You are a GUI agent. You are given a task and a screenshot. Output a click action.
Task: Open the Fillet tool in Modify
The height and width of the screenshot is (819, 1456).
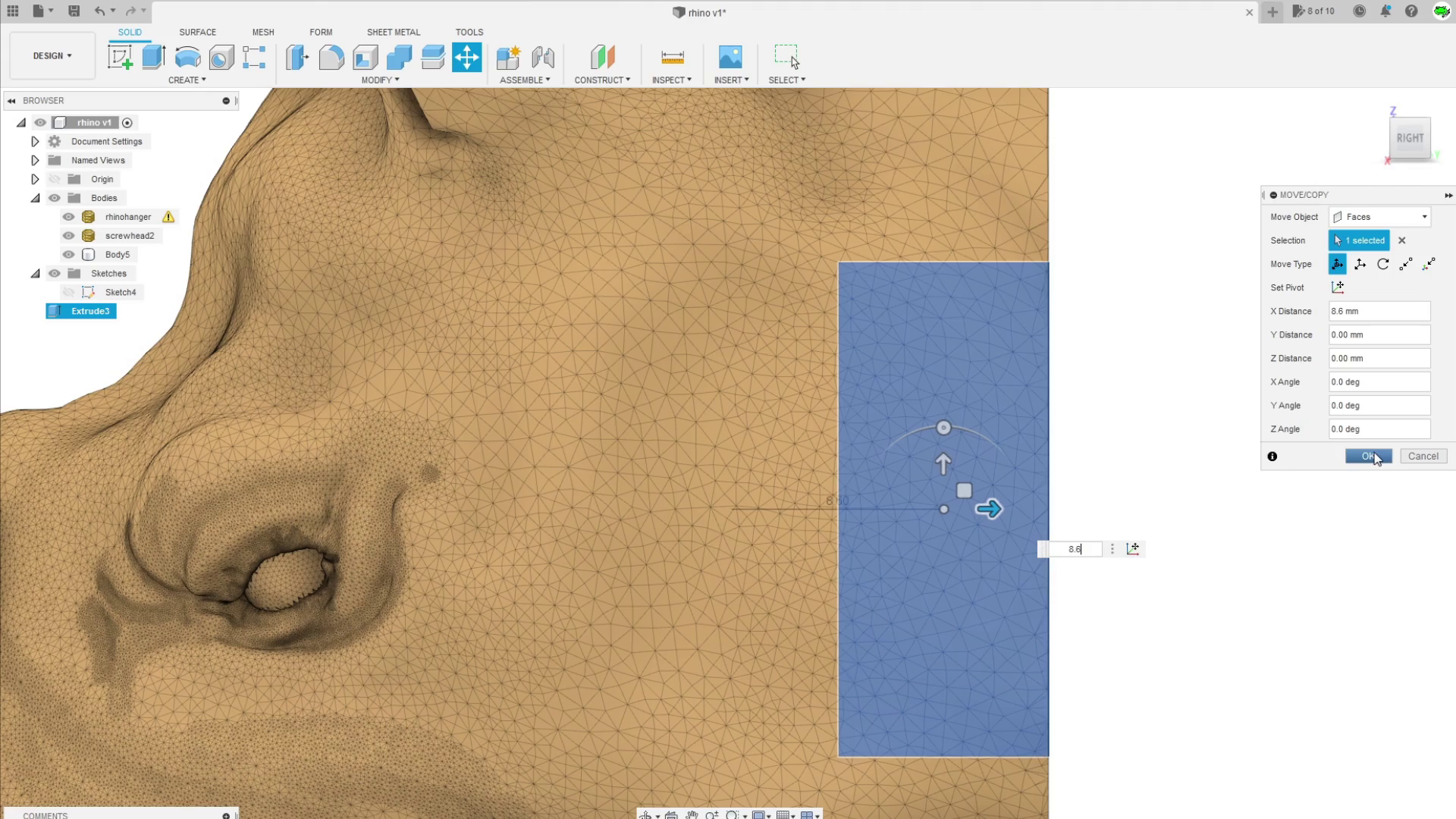pyautogui.click(x=331, y=57)
